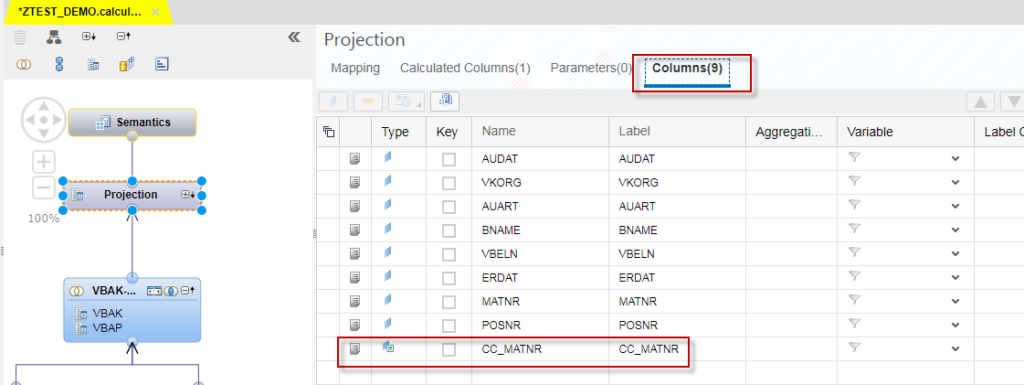Add a Union node from palette
The width and height of the screenshot is (1024, 385).
[x=59, y=64]
